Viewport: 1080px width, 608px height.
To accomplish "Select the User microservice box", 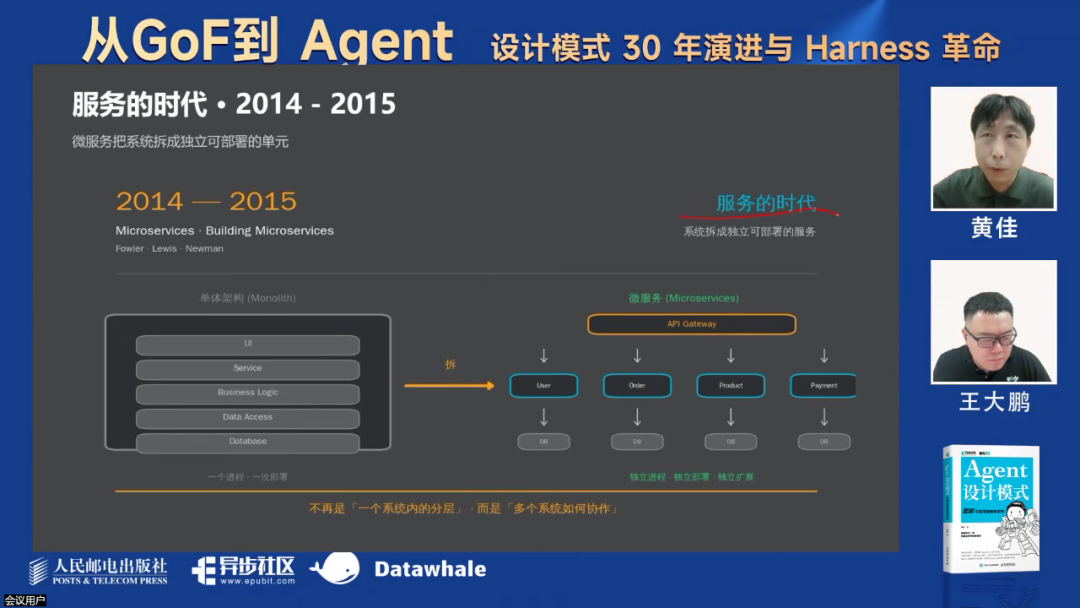I will (543, 385).
